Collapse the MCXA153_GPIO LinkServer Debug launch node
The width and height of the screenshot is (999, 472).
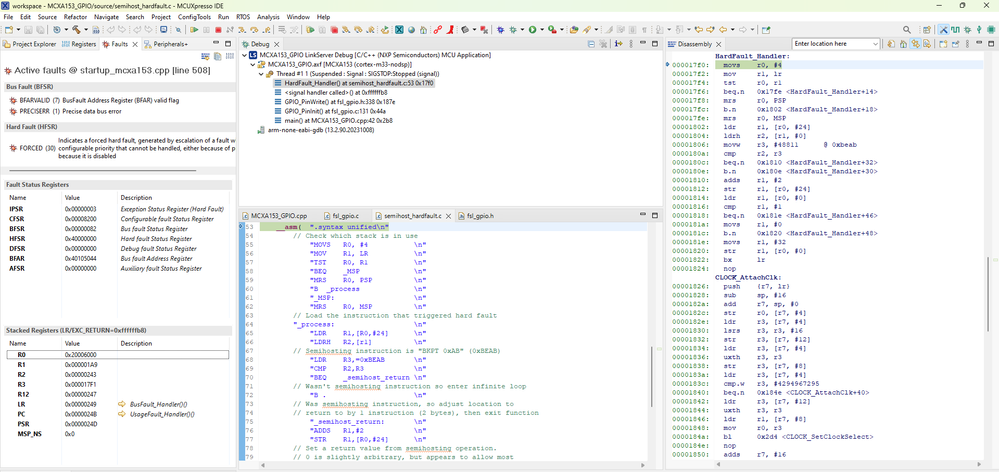[246, 55]
